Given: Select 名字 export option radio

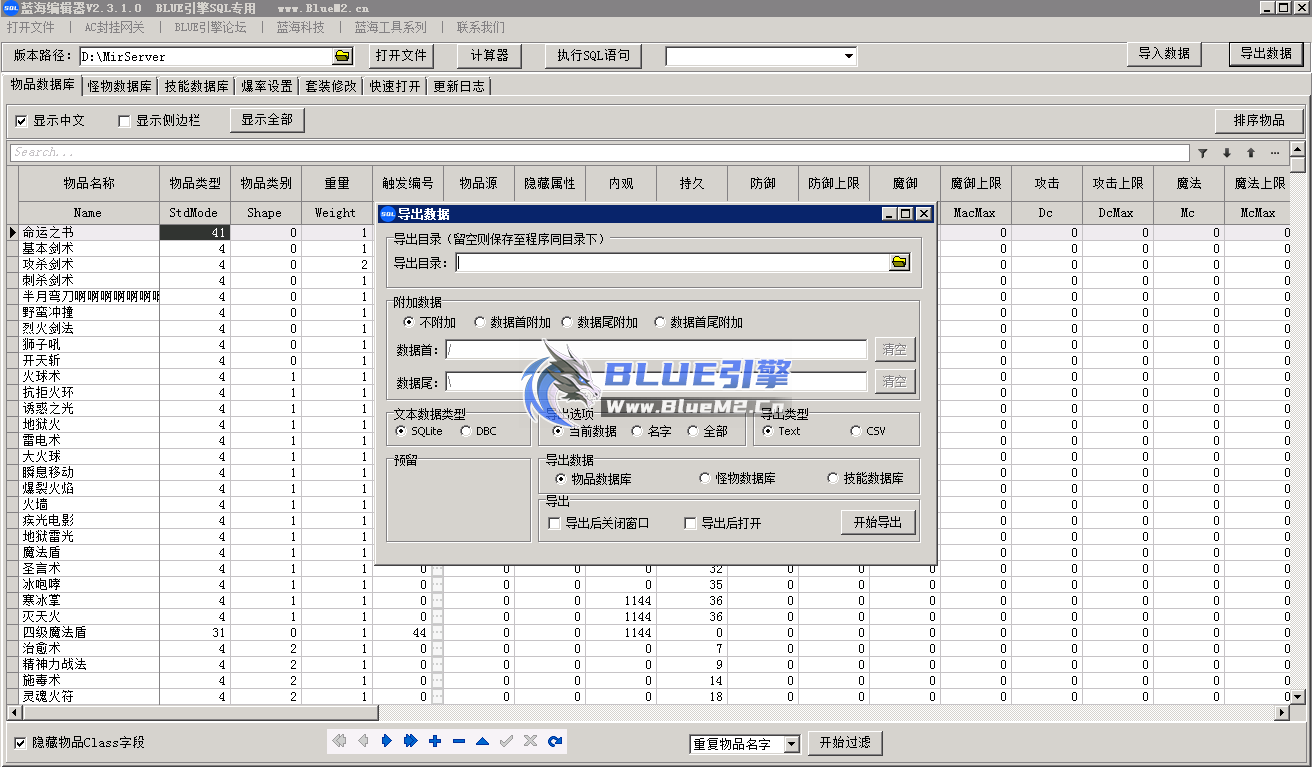Looking at the screenshot, I should coord(637,431).
